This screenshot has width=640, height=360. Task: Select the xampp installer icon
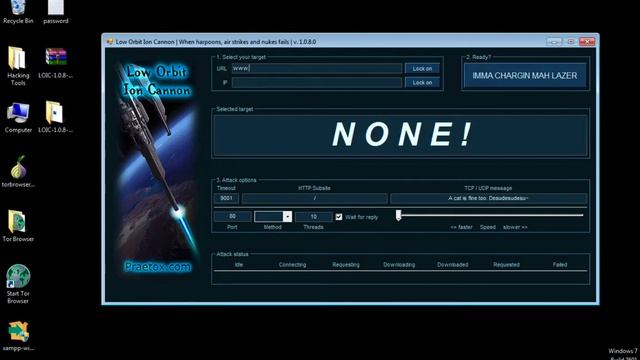[18, 336]
